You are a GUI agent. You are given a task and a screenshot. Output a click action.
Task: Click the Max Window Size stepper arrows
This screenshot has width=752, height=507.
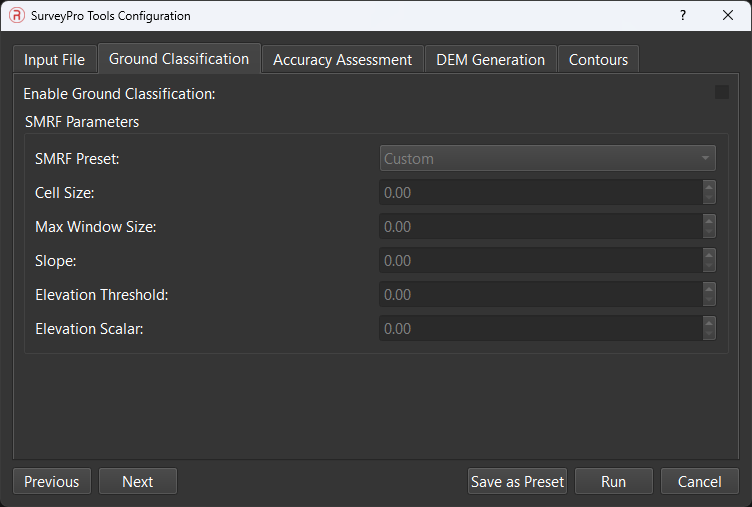[x=709, y=227]
